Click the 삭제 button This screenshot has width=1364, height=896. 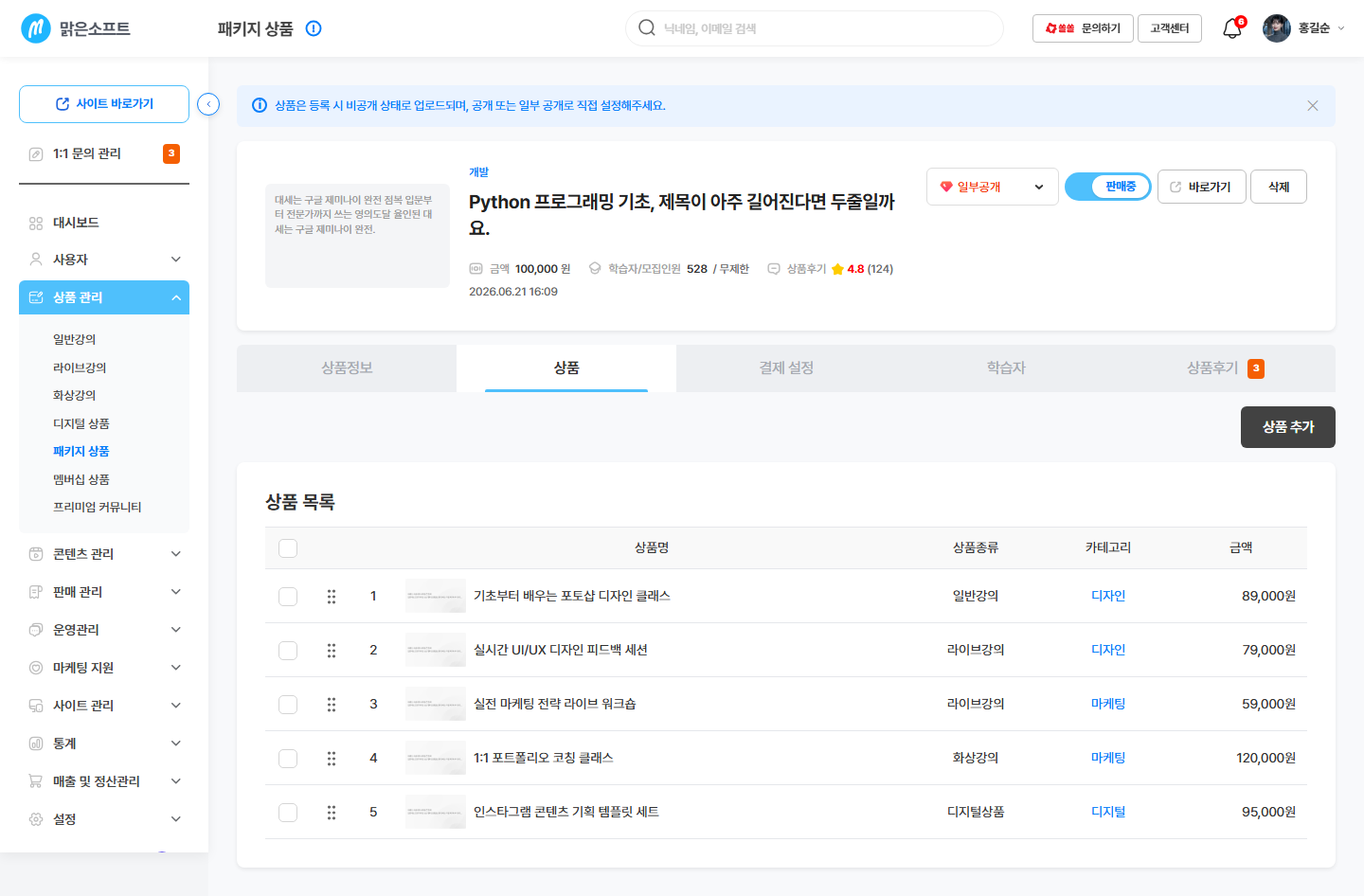click(x=1279, y=187)
